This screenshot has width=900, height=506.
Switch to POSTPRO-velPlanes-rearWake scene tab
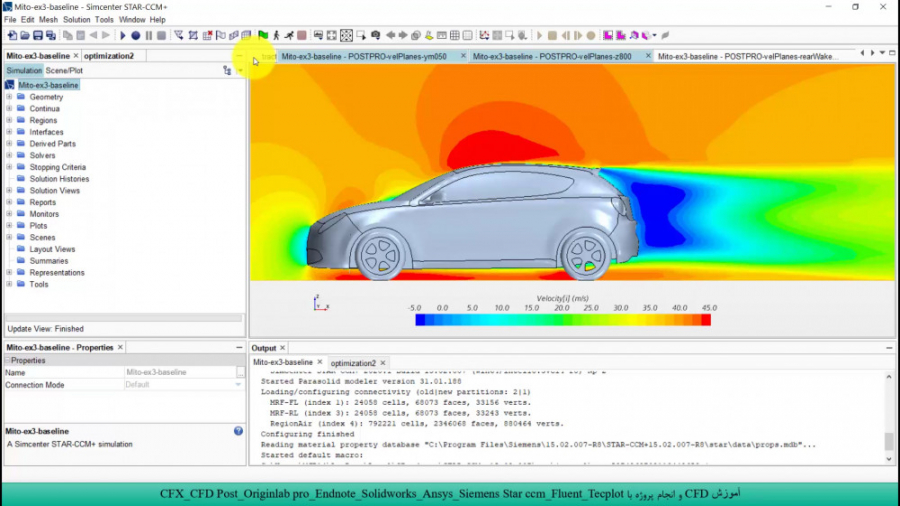point(748,56)
